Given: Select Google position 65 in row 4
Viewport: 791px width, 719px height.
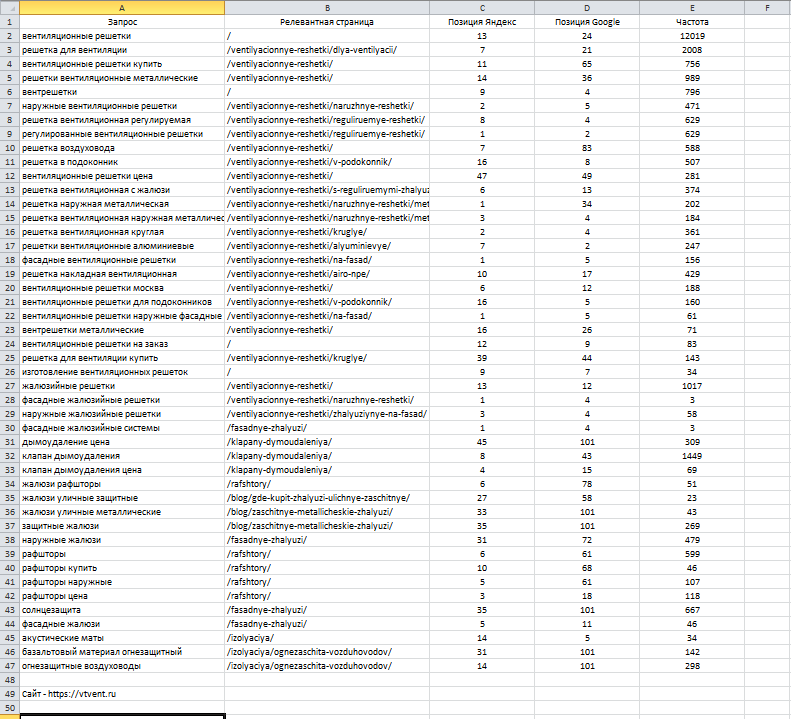Looking at the screenshot, I should tap(587, 64).
